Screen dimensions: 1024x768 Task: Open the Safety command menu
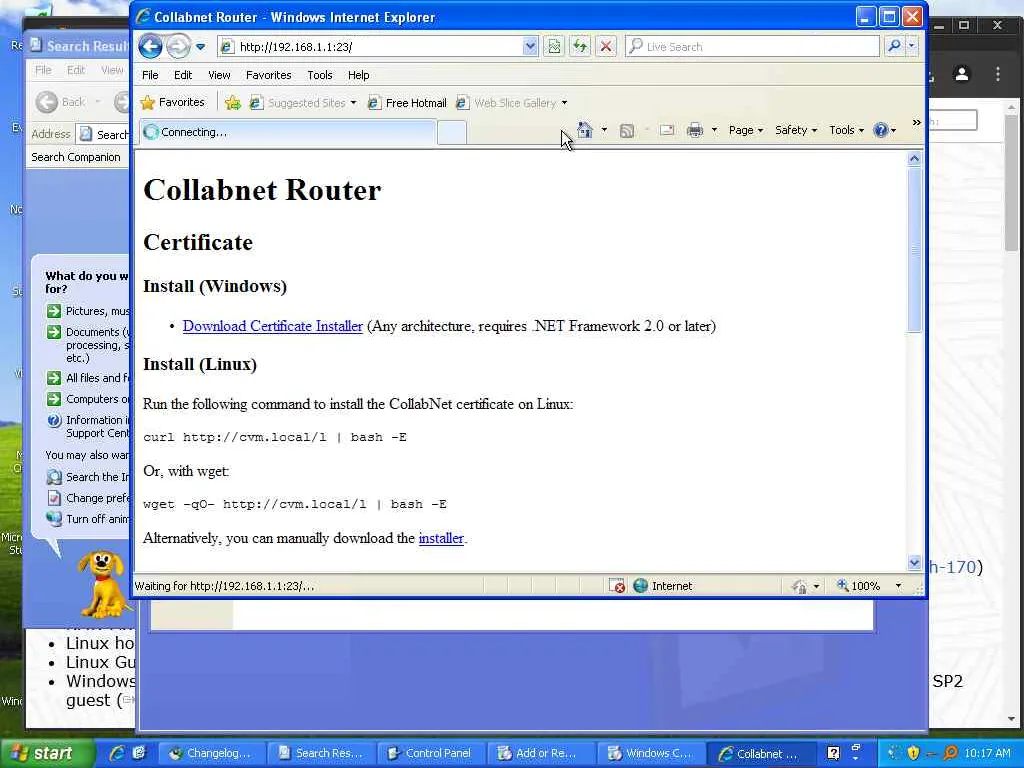[x=795, y=130]
